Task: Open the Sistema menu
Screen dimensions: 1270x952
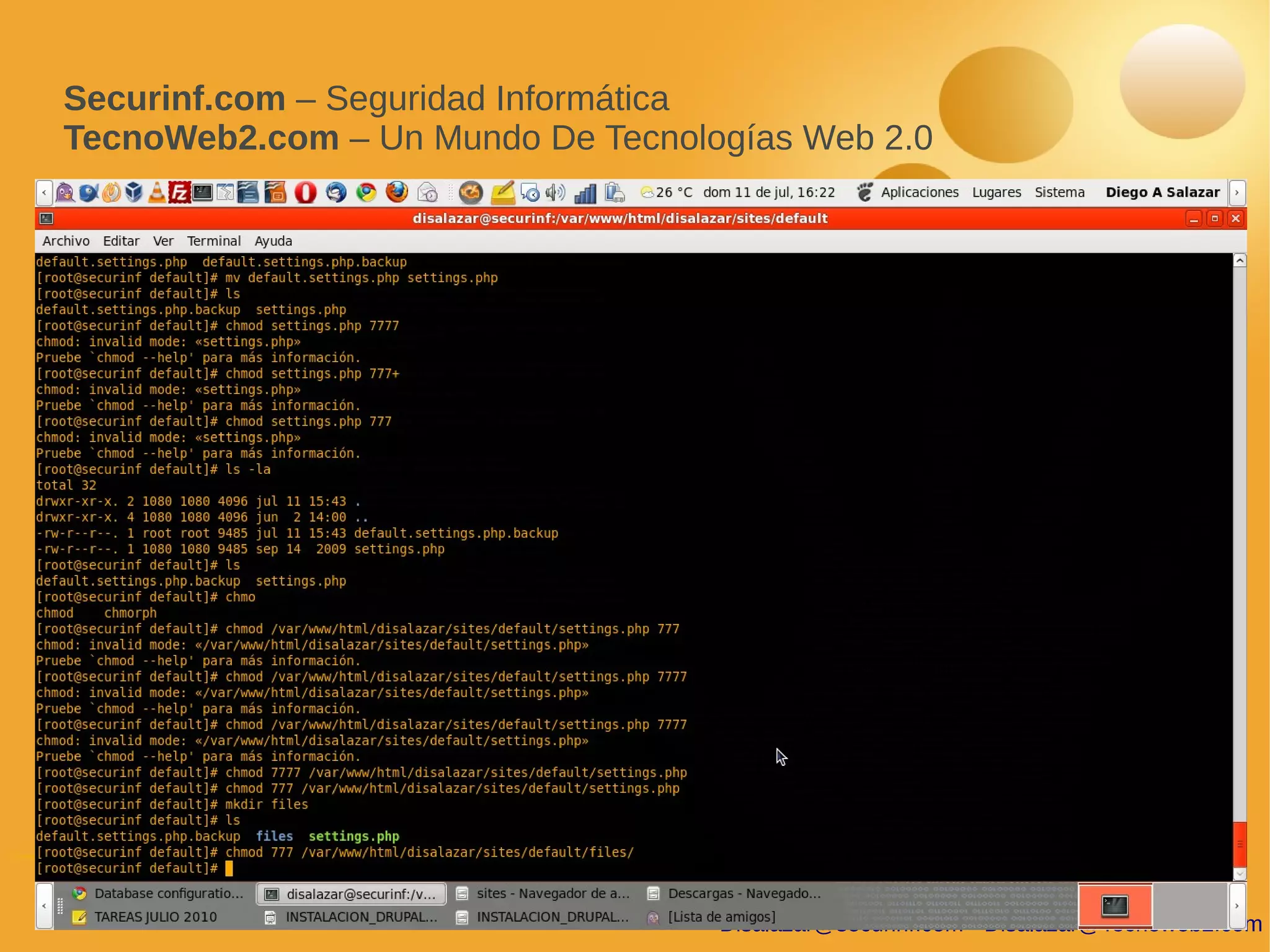Action: click(x=1060, y=192)
